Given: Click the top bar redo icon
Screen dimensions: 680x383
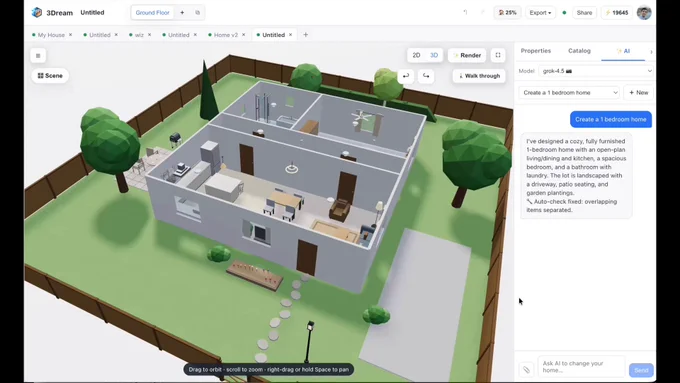Looking at the screenshot, I should pos(482,13).
